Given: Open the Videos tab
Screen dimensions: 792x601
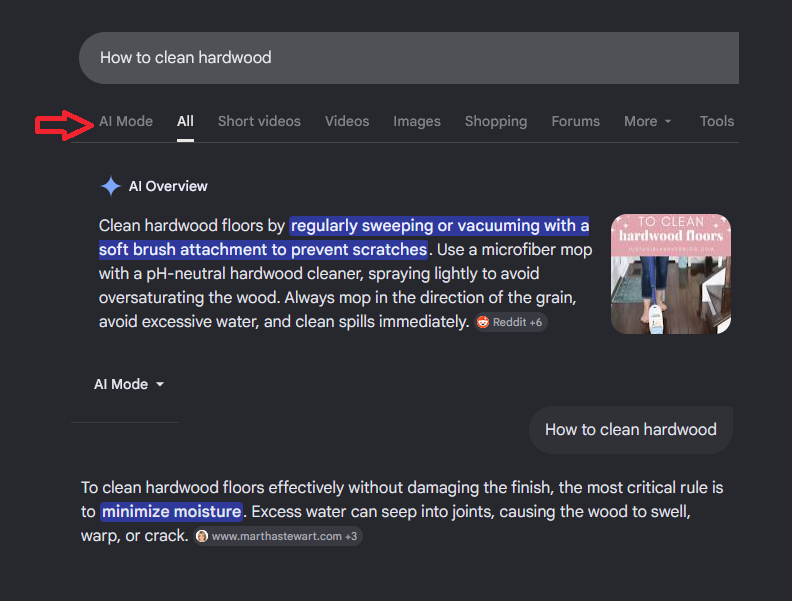Looking at the screenshot, I should [x=347, y=121].
